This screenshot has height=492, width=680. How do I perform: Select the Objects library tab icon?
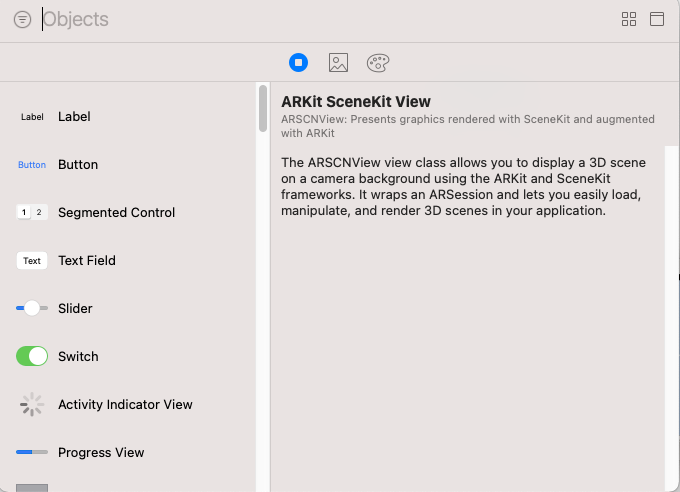pos(298,62)
